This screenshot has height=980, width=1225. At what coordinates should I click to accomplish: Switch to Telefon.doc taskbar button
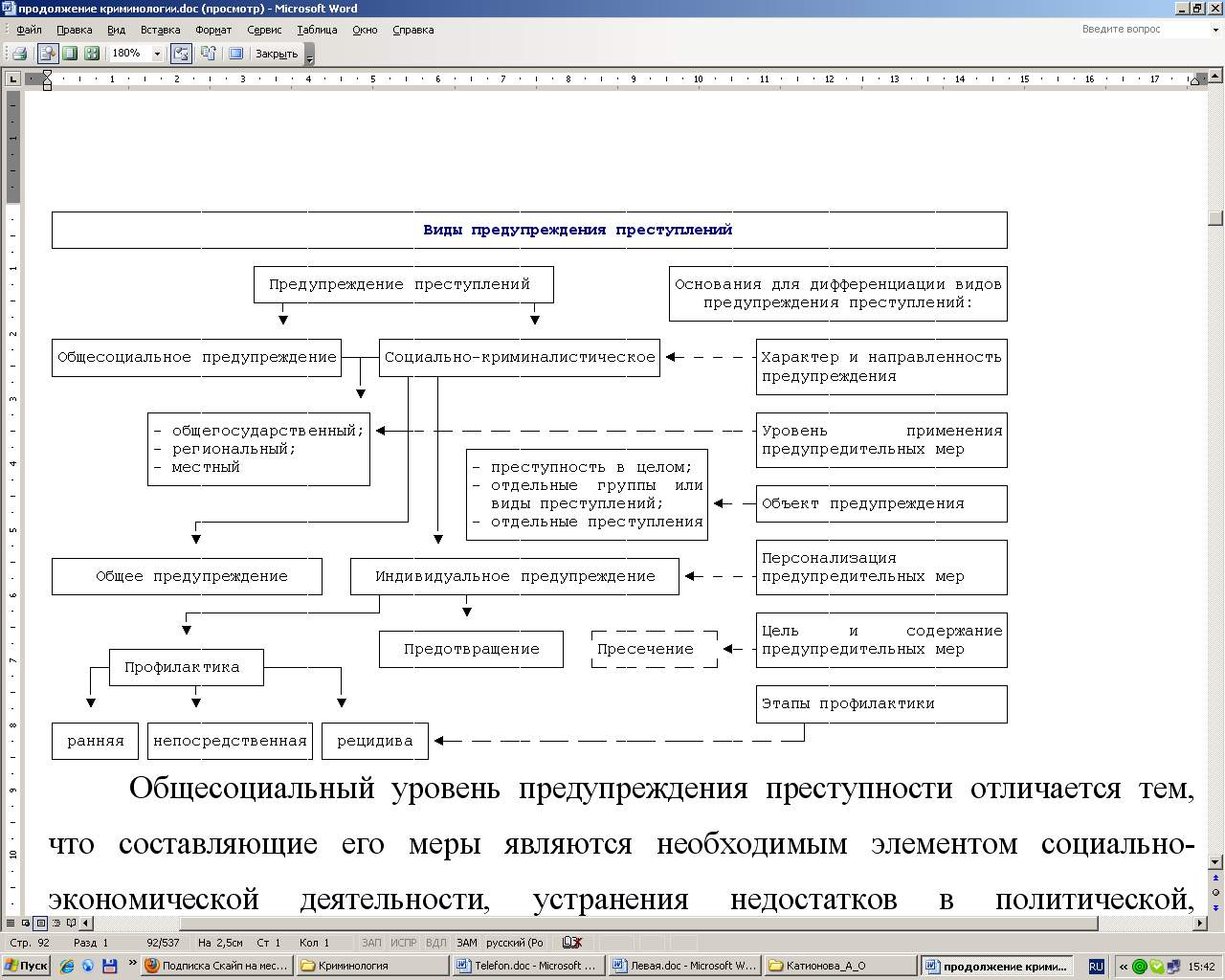(528, 967)
